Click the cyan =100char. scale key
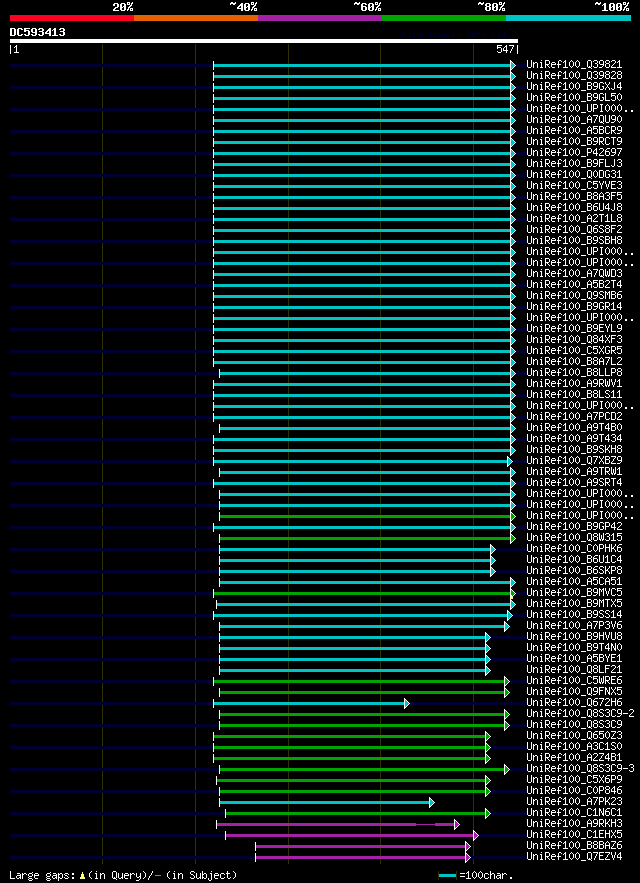Image resolution: width=640 pixels, height=883 pixels. (448, 876)
